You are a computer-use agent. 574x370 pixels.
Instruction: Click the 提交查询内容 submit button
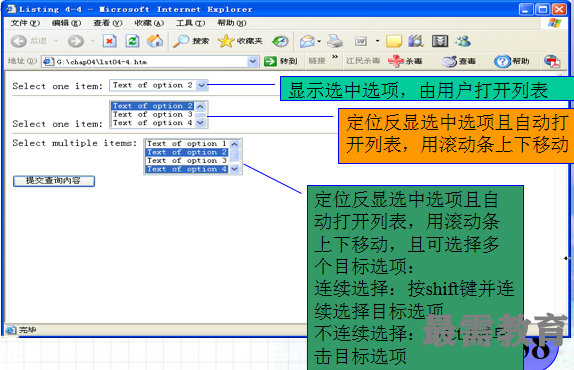(x=54, y=181)
